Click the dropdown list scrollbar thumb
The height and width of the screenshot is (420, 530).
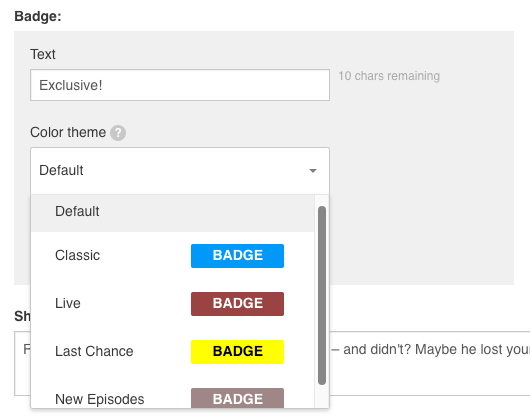coord(322,295)
